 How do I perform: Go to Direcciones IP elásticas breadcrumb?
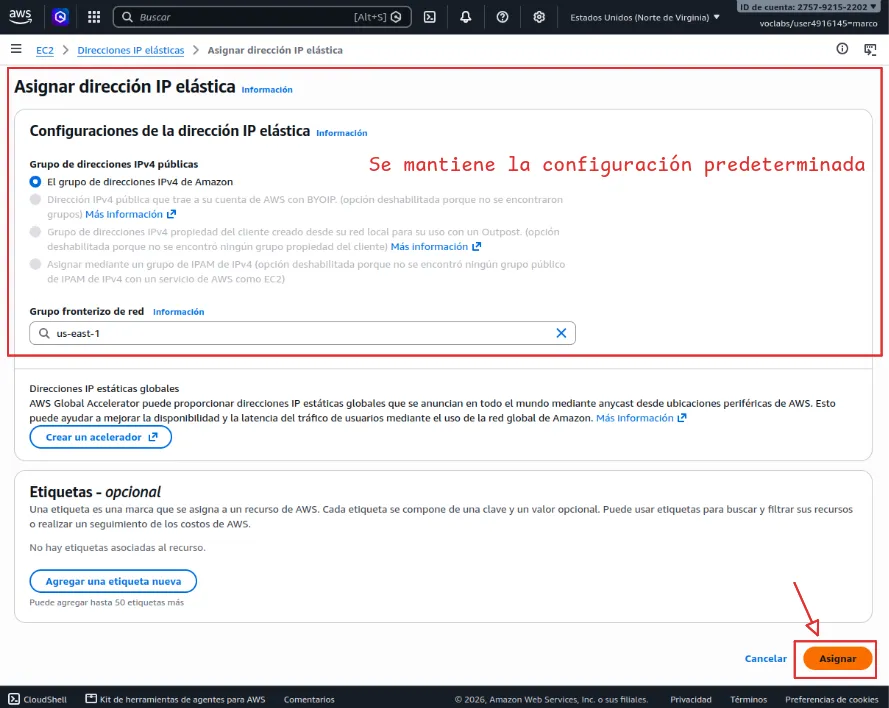click(131, 50)
